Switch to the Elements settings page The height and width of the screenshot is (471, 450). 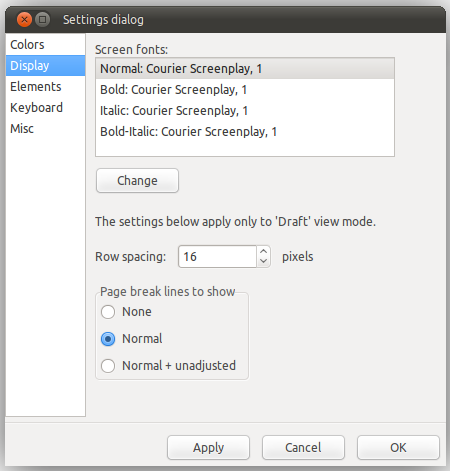[45, 87]
